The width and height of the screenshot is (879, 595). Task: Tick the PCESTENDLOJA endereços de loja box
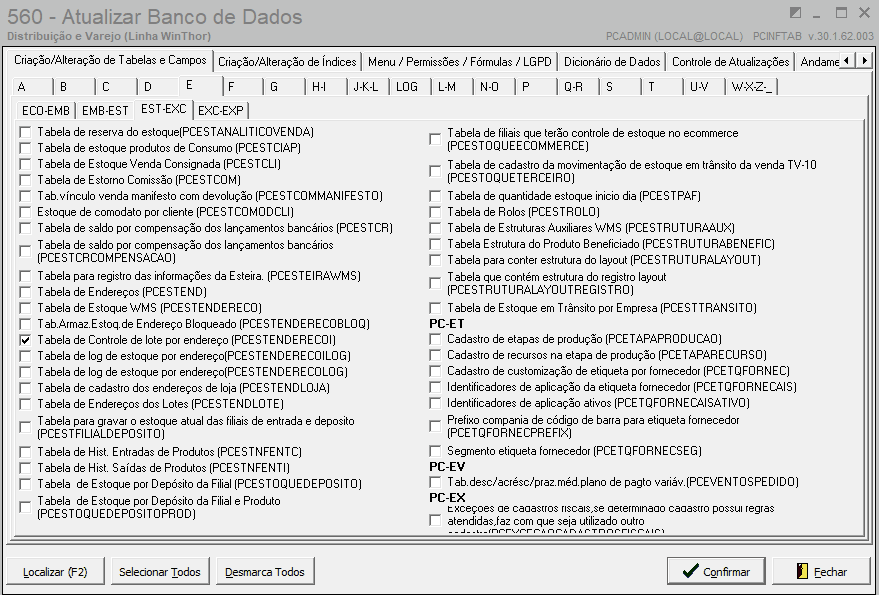pos(25,388)
